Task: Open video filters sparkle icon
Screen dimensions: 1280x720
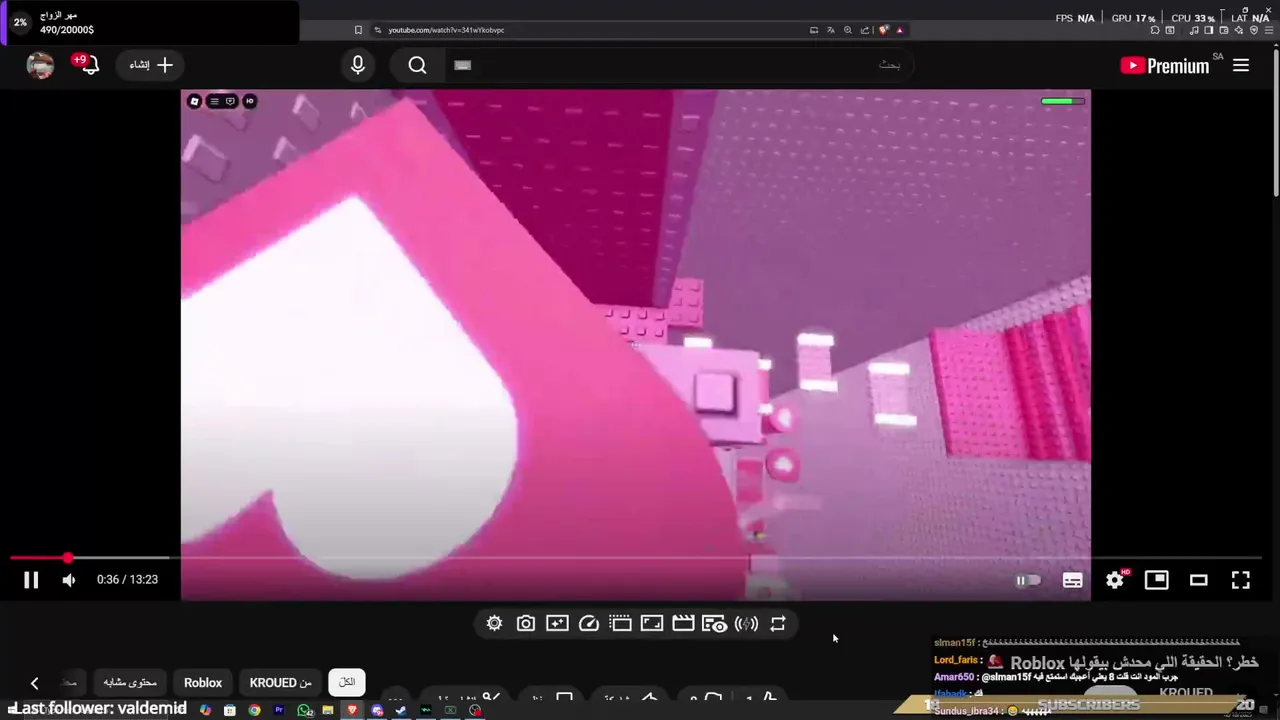Action: click(557, 623)
